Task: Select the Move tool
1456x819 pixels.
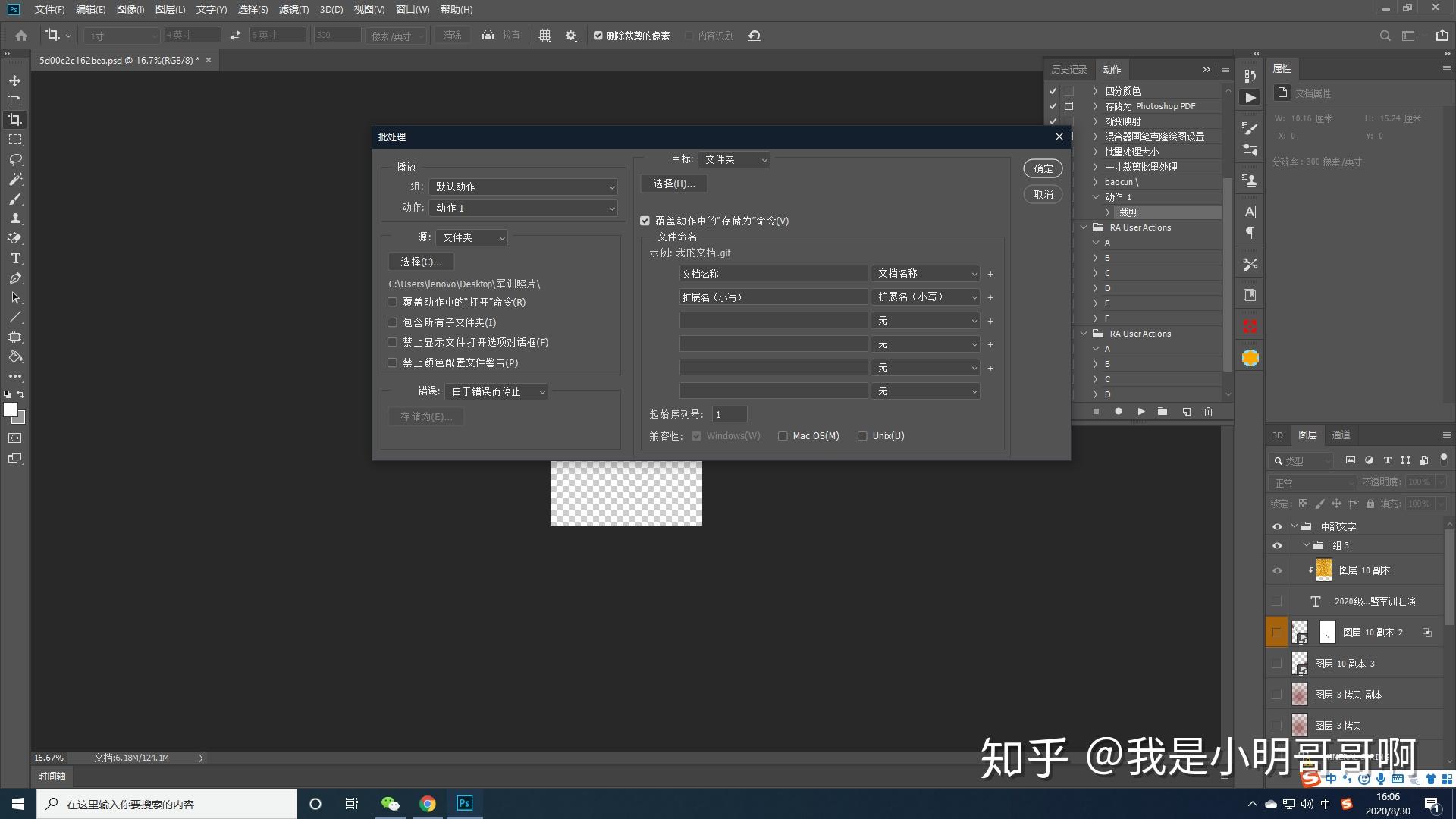Action: (14, 80)
